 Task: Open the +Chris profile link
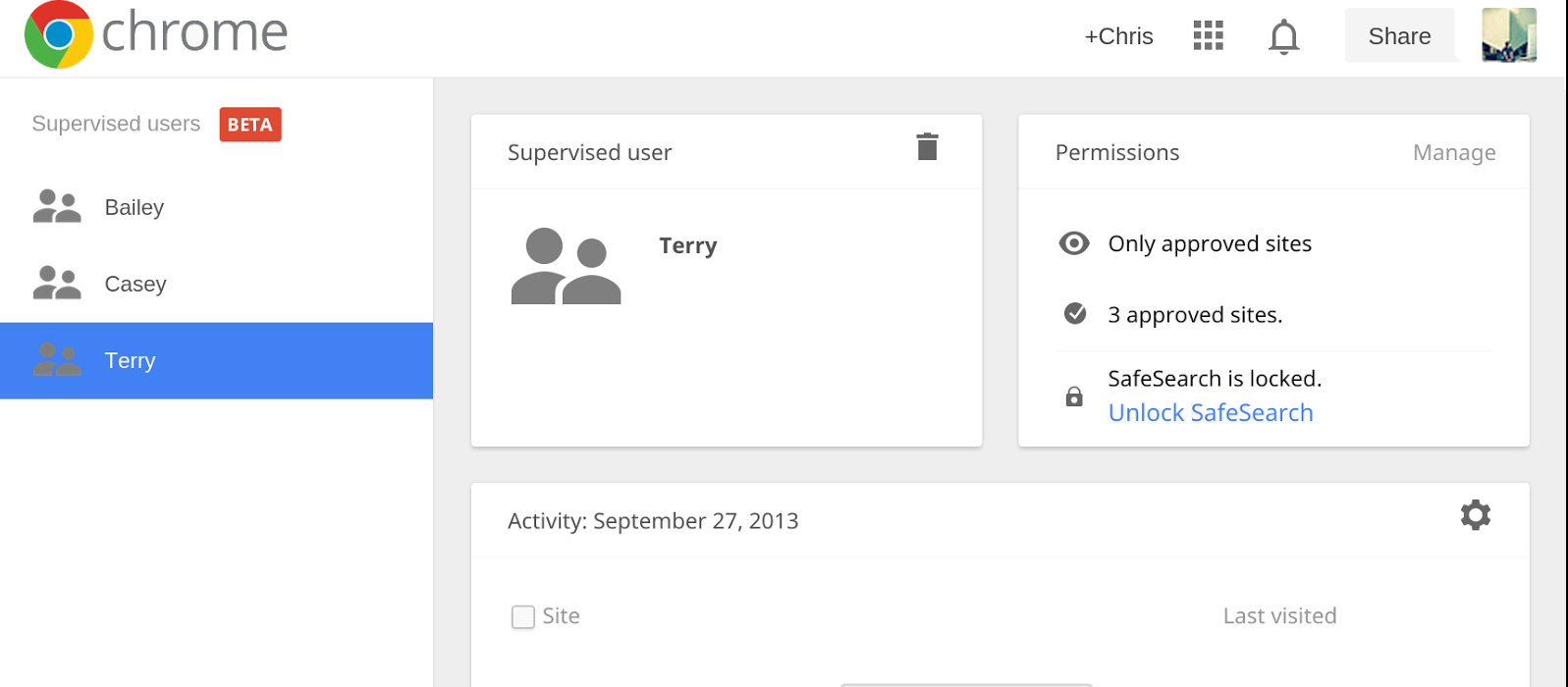[x=1118, y=36]
